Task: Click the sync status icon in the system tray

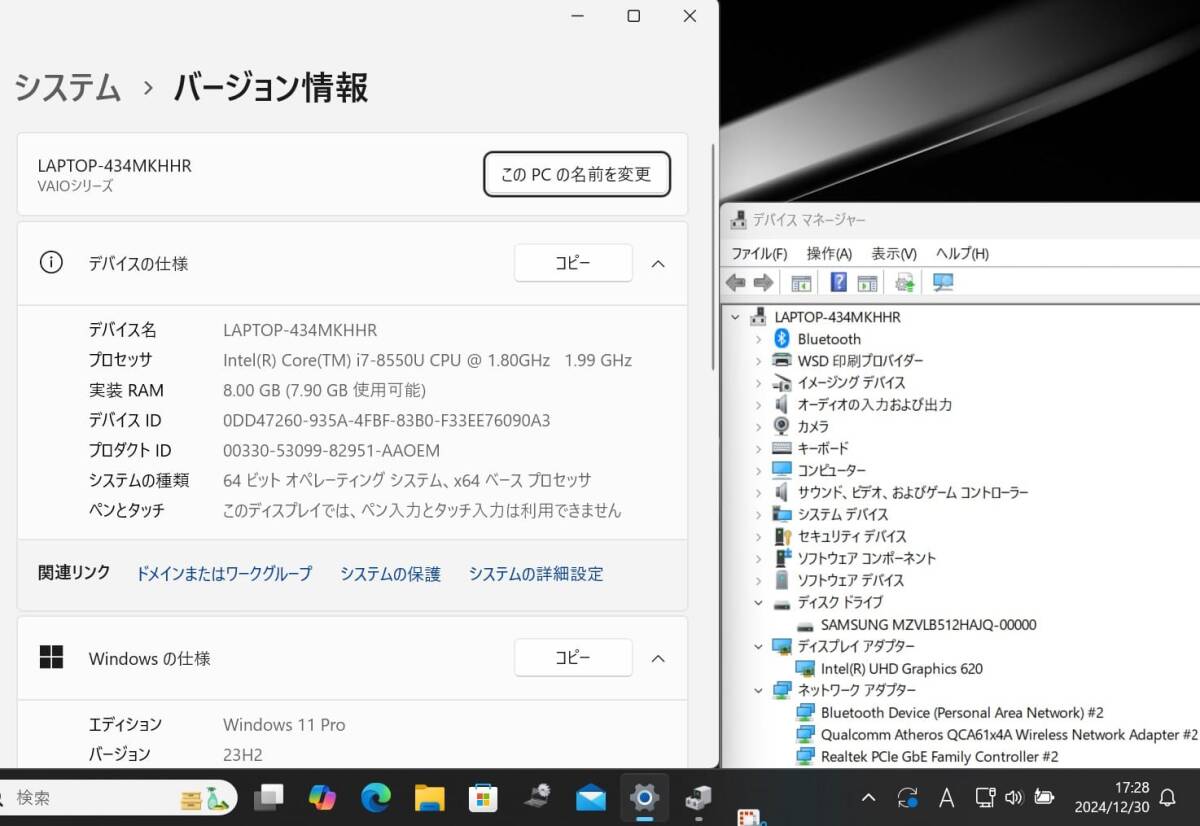Action: click(x=908, y=798)
